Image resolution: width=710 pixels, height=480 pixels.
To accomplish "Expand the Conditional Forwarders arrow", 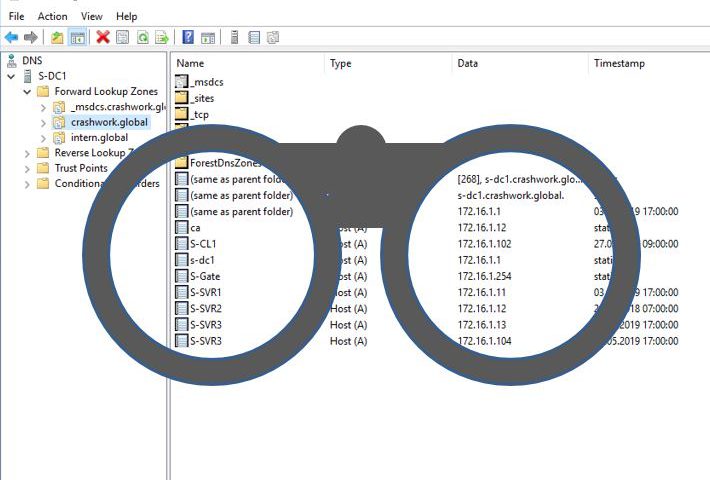I will click(27, 184).
